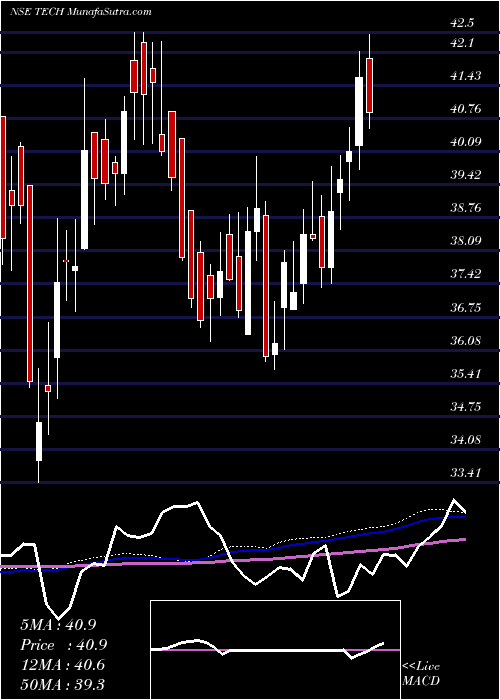The height and width of the screenshot is (700, 500).
Task: Click the last red candlestick near 42.1
Action: pos(370,85)
